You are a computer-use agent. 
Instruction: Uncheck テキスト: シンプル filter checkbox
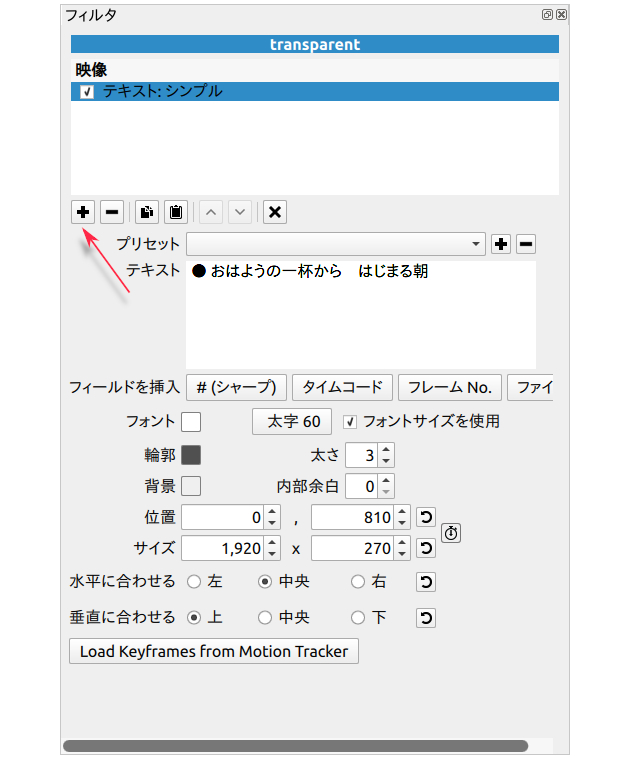coord(87,92)
